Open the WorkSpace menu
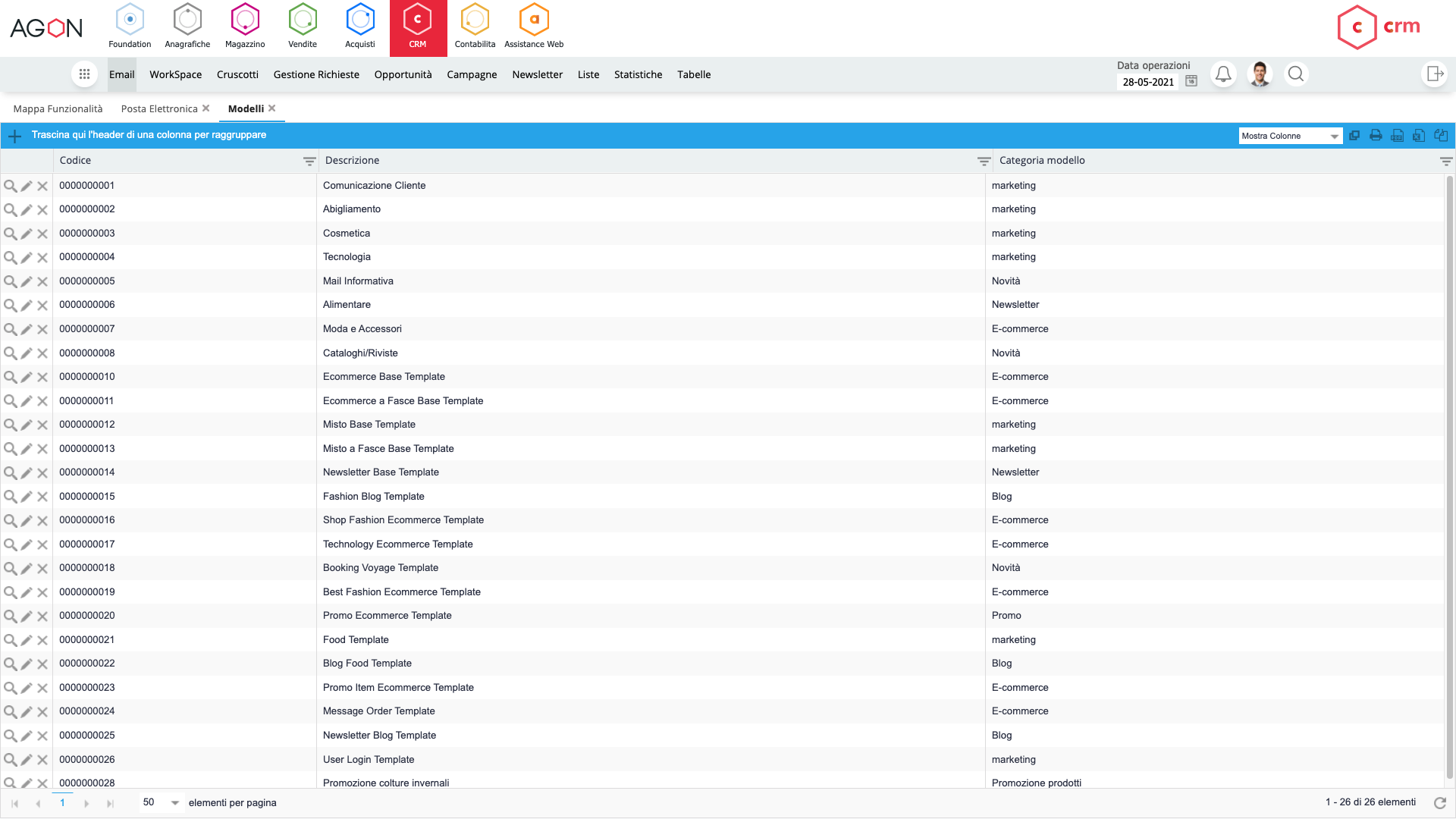1456x819 pixels. coord(175,74)
